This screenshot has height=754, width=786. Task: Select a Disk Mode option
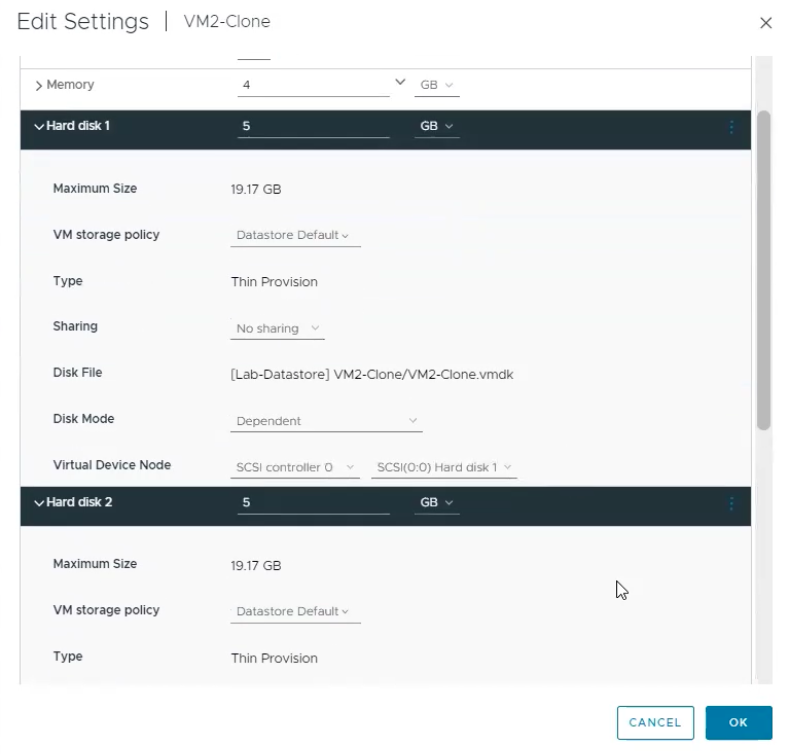326,421
